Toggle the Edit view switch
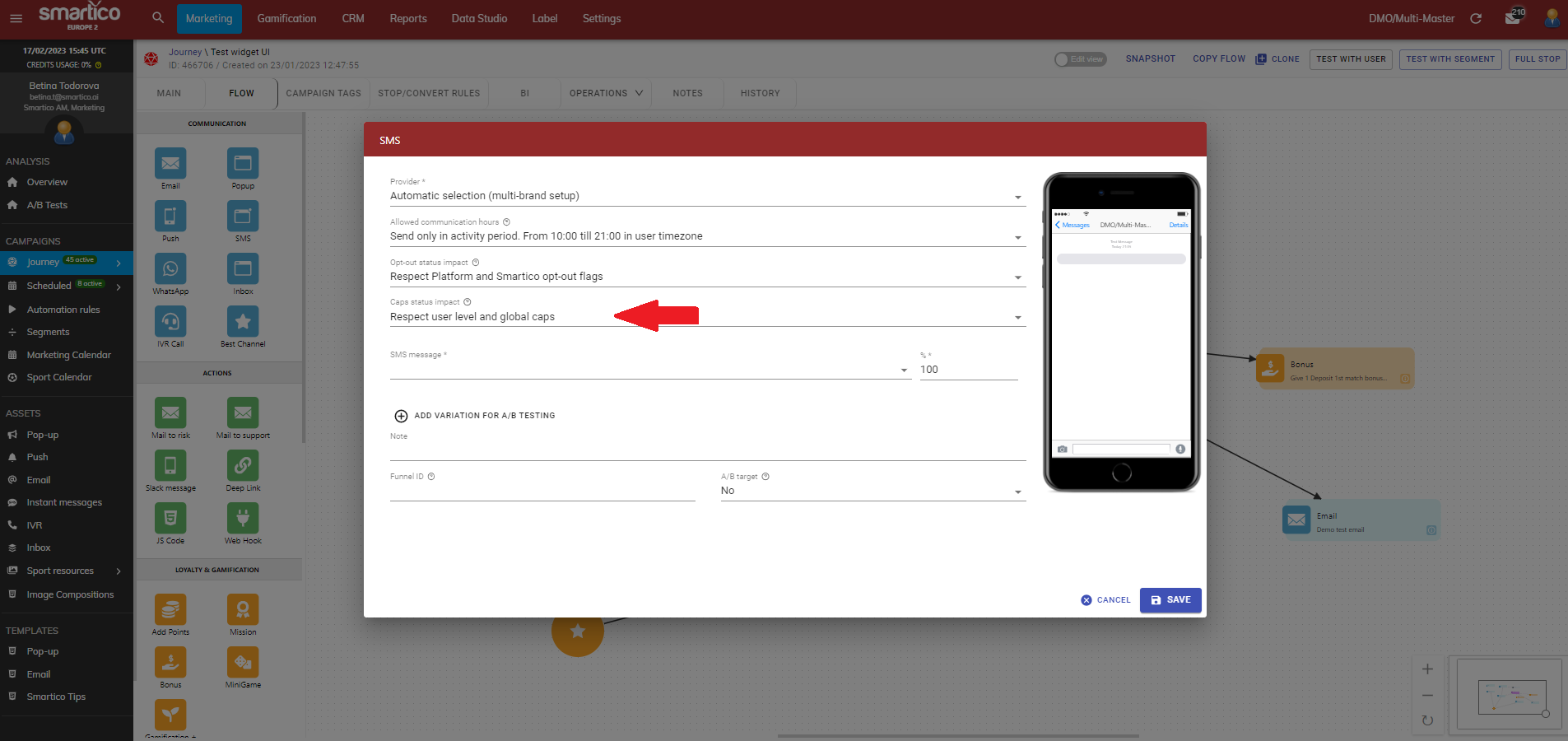The image size is (1568, 741). click(1080, 59)
